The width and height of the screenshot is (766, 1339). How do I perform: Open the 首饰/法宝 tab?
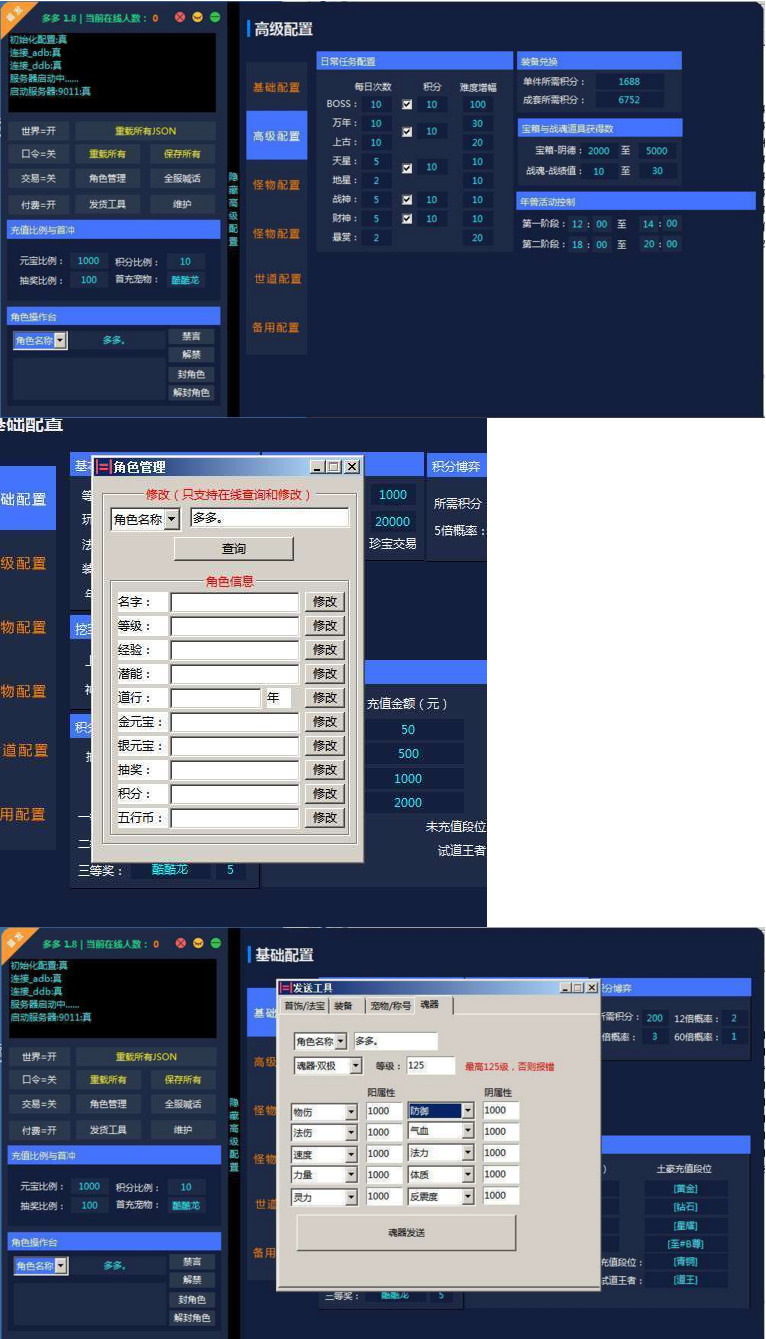[303, 1005]
